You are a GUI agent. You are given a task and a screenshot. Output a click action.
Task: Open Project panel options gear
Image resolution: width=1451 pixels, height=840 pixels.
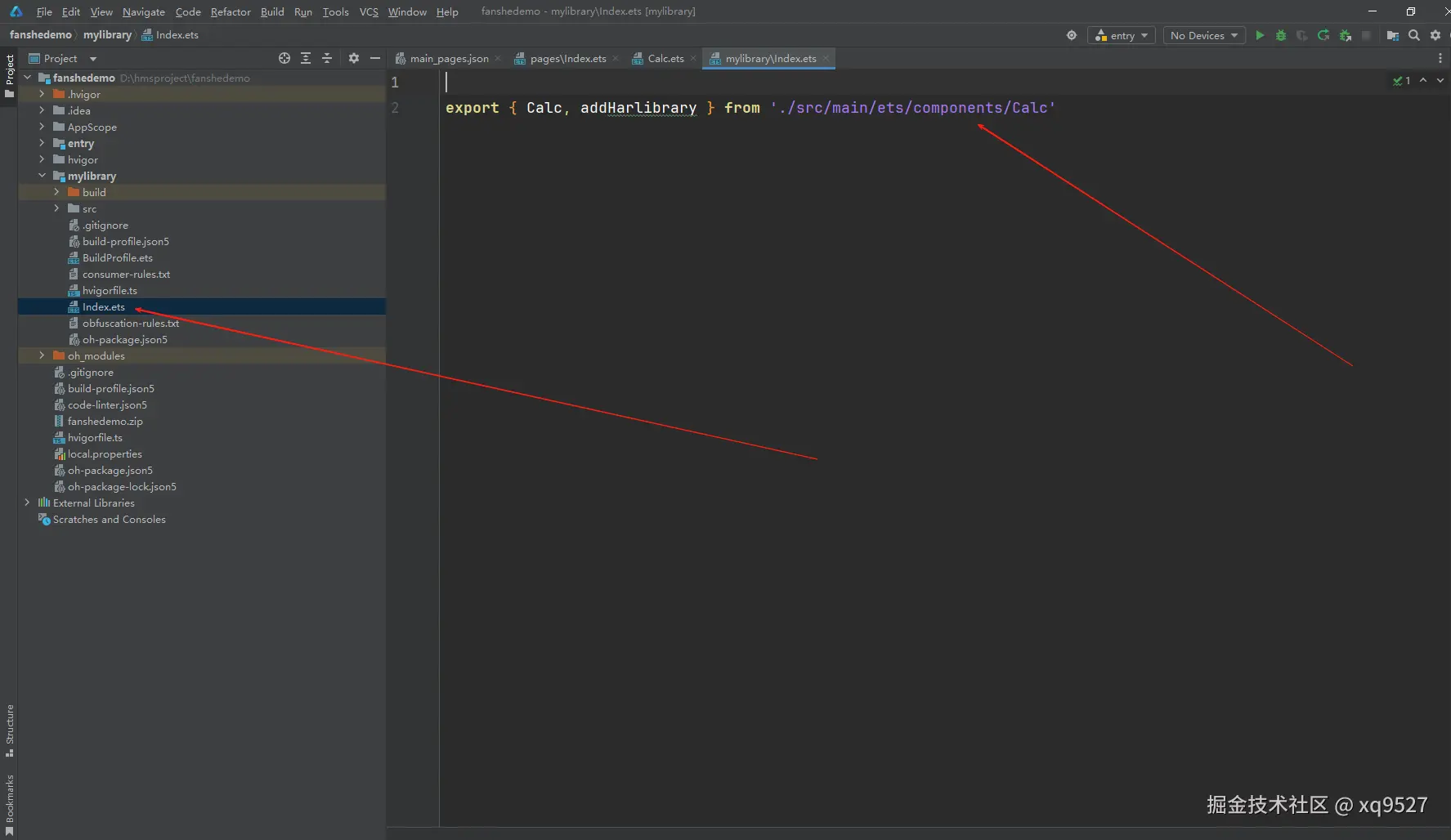[354, 58]
